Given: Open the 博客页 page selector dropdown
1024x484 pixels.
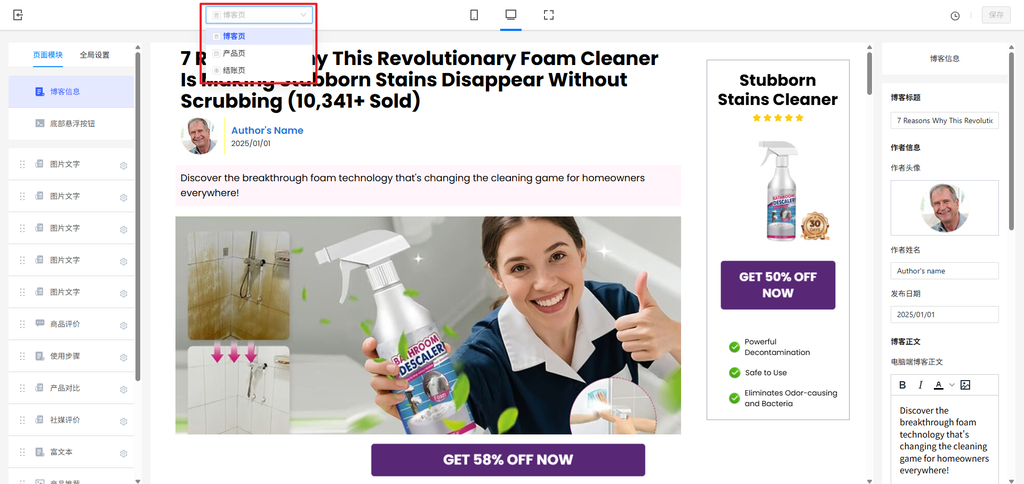Looking at the screenshot, I should tap(259, 14).
